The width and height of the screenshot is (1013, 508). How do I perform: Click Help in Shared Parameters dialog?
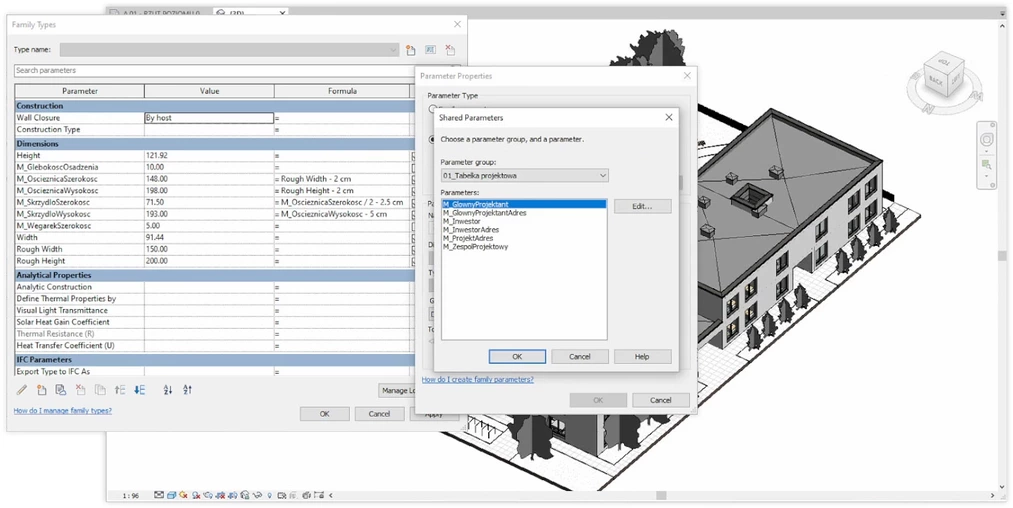(x=642, y=356)
